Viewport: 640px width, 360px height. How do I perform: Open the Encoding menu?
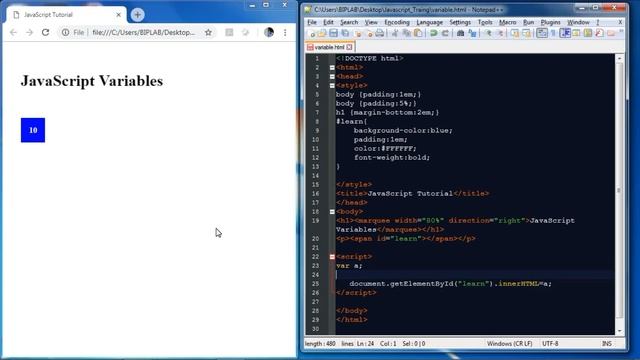tap(397, 22)
